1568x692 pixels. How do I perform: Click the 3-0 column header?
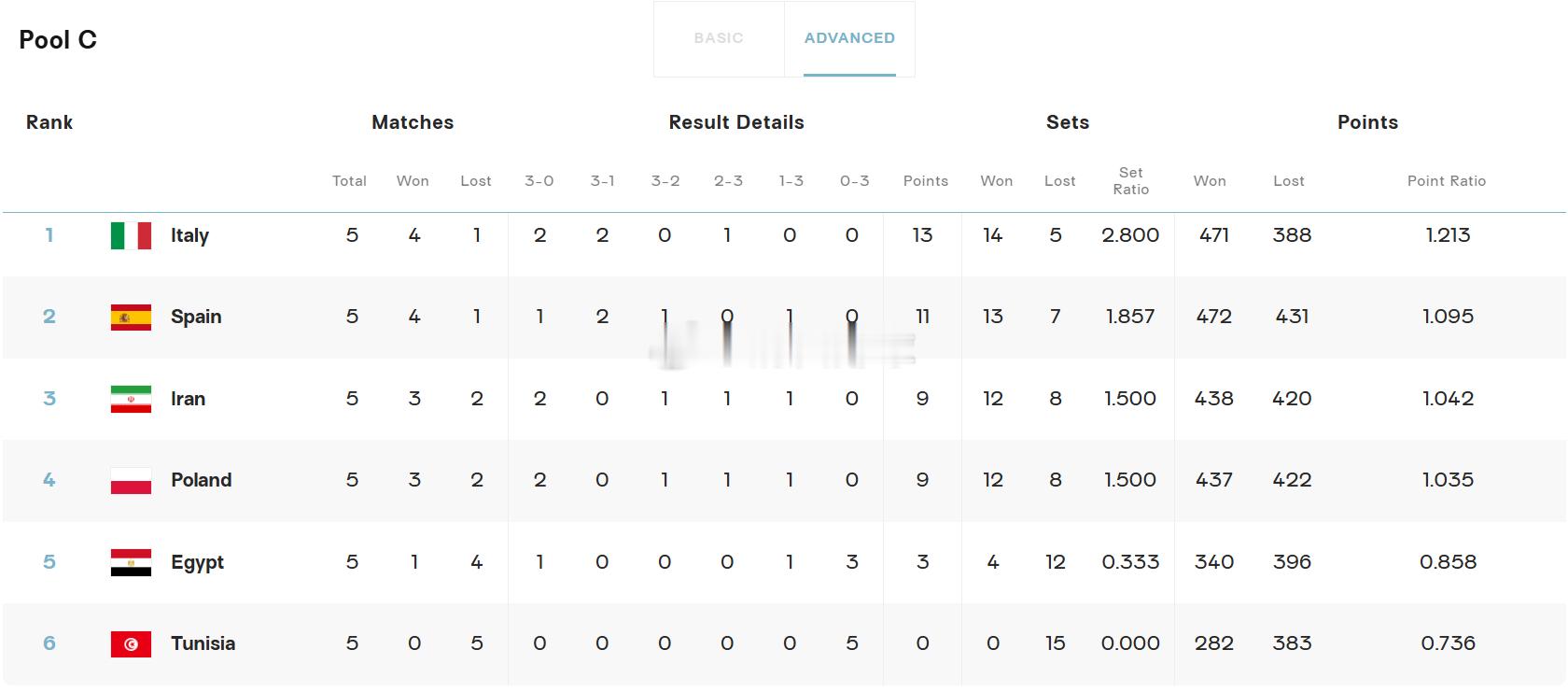point(539,181)
